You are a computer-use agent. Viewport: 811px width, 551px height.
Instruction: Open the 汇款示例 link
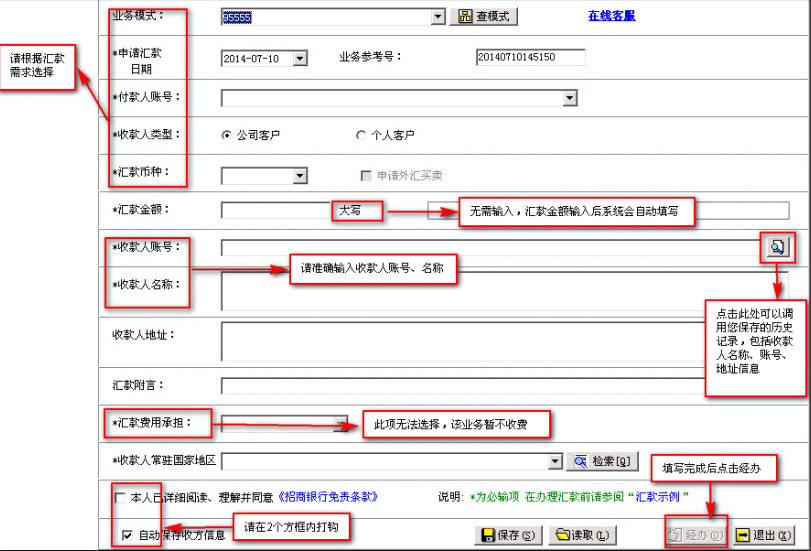coord(657,497)
